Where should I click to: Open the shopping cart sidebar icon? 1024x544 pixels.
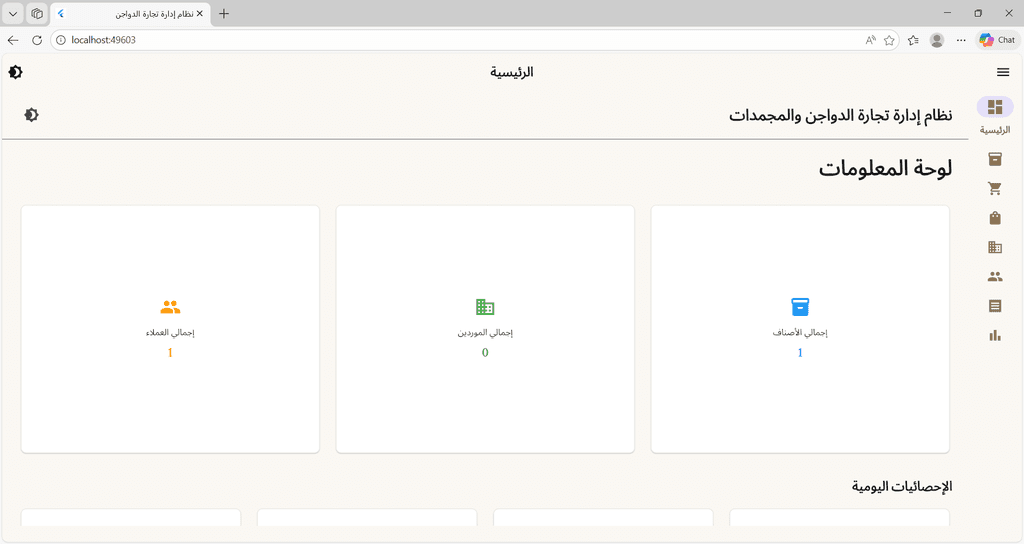(x=995, y=189)
